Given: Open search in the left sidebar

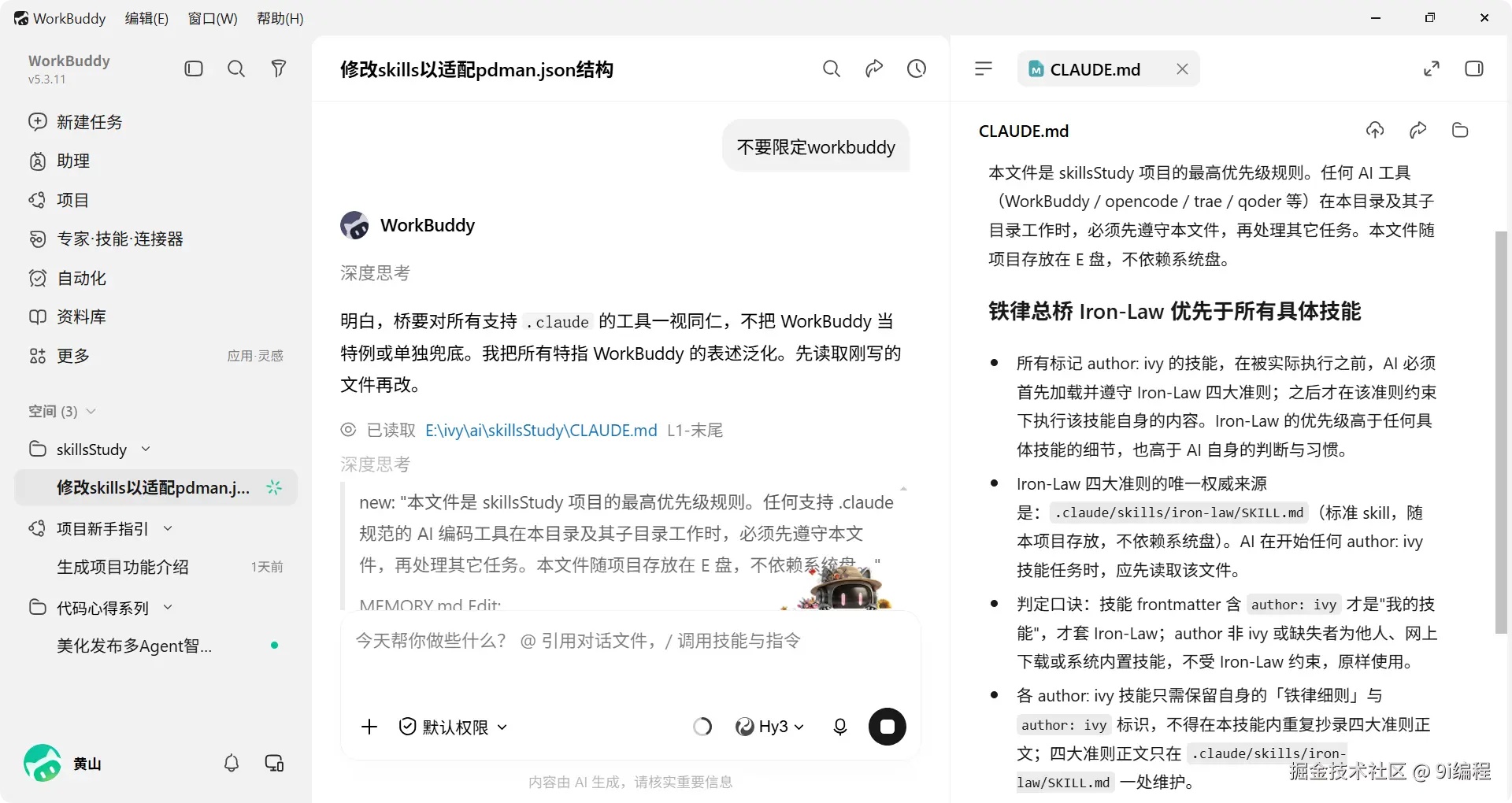Looking at the screenshot, I should [x=236, y=69].
